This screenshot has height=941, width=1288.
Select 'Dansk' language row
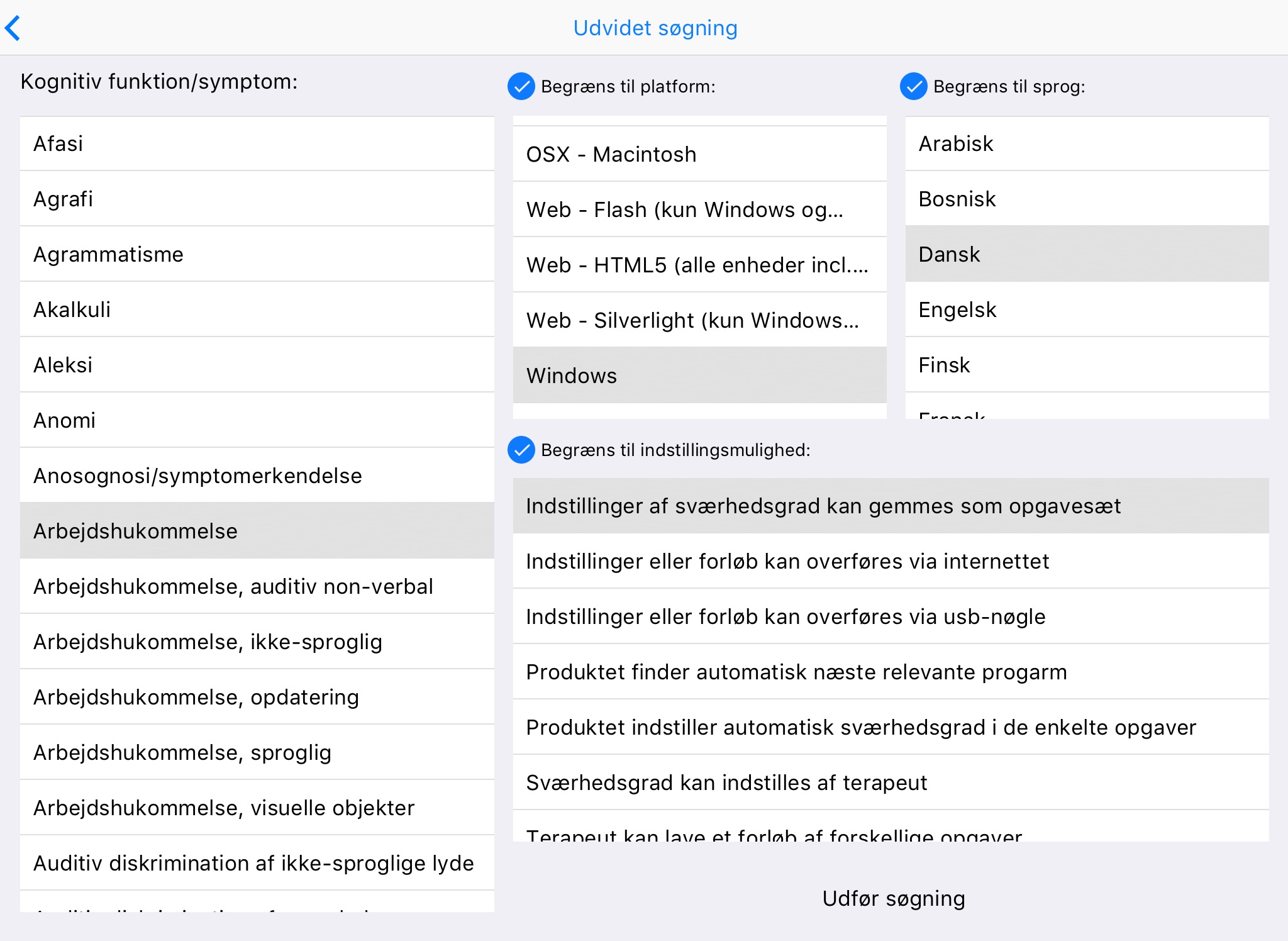(x=1087, y=255)
